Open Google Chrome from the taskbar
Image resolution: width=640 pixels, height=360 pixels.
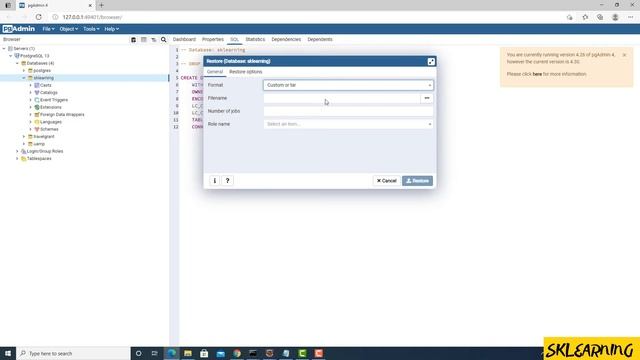pyautogui.click(x=237, y=353)
